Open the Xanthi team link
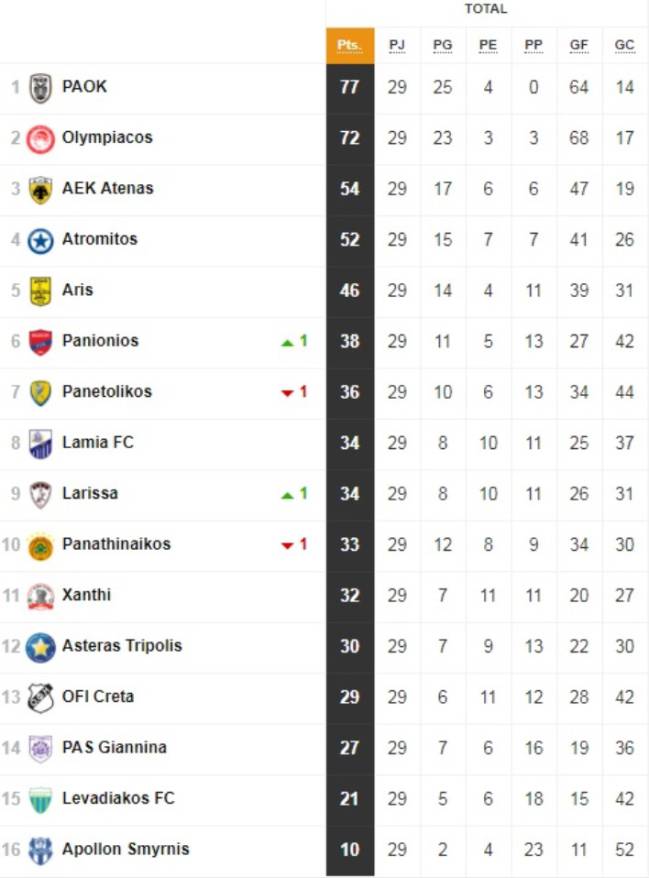Image resolution: width=649 pixels, height=878 pixels. click(x=86, y=595)
